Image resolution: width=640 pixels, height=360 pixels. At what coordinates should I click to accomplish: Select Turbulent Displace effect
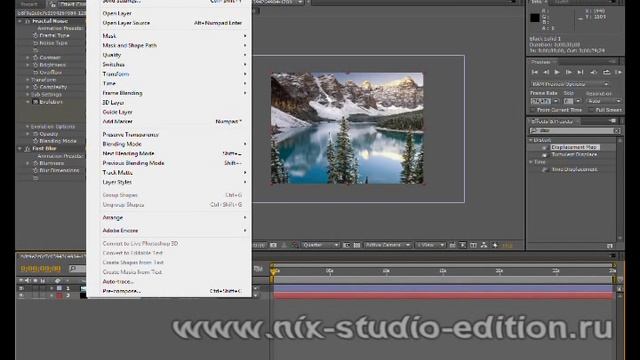(574, 155)
